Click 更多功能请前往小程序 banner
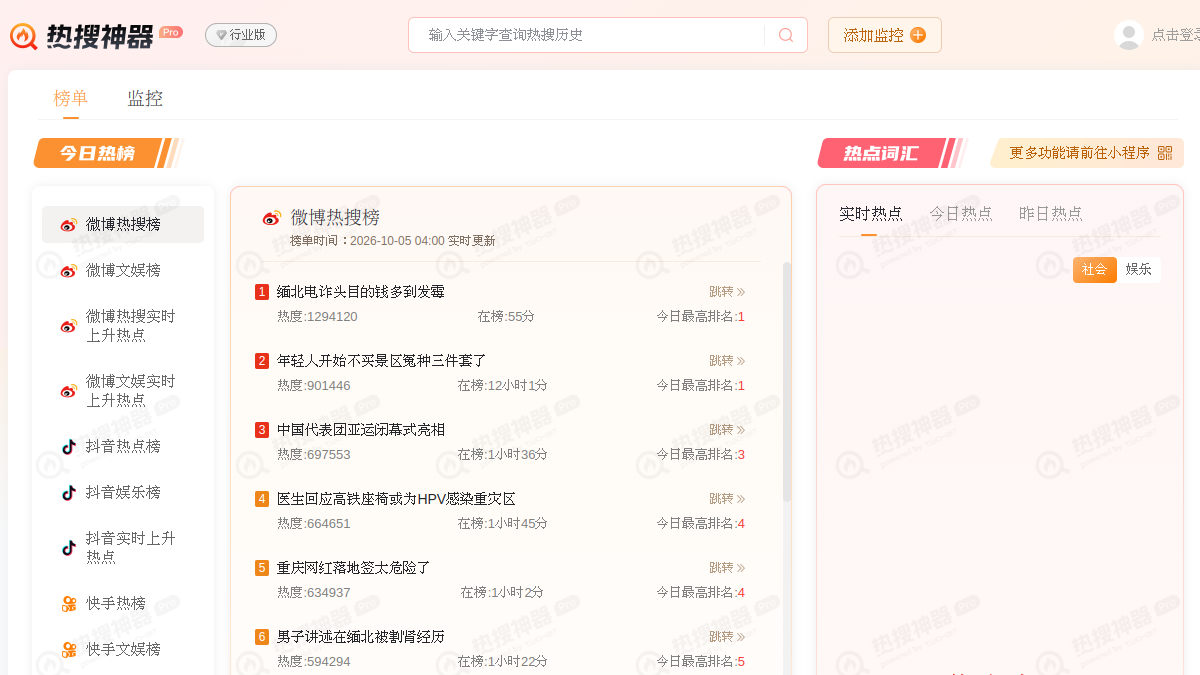The image size is (1200, 675). pos(1087,153)
